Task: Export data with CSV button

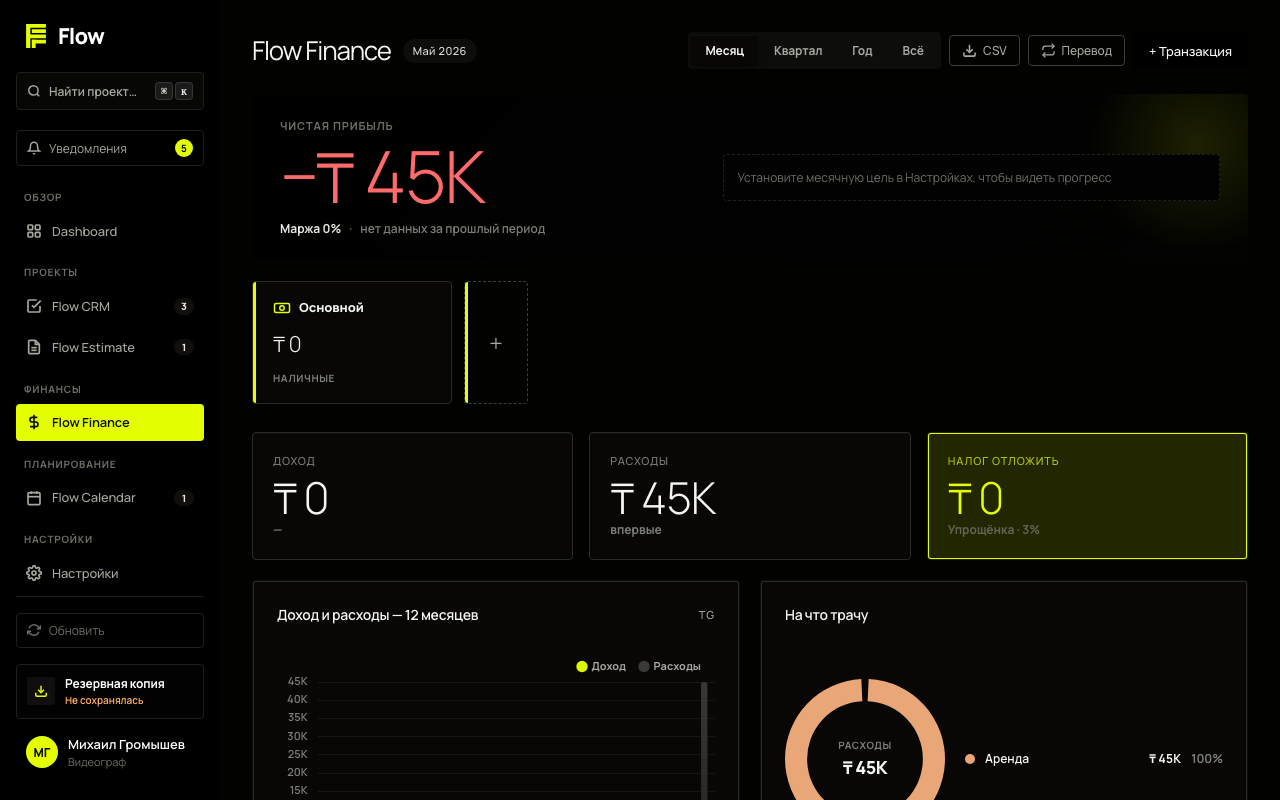Action: point(984,51)
